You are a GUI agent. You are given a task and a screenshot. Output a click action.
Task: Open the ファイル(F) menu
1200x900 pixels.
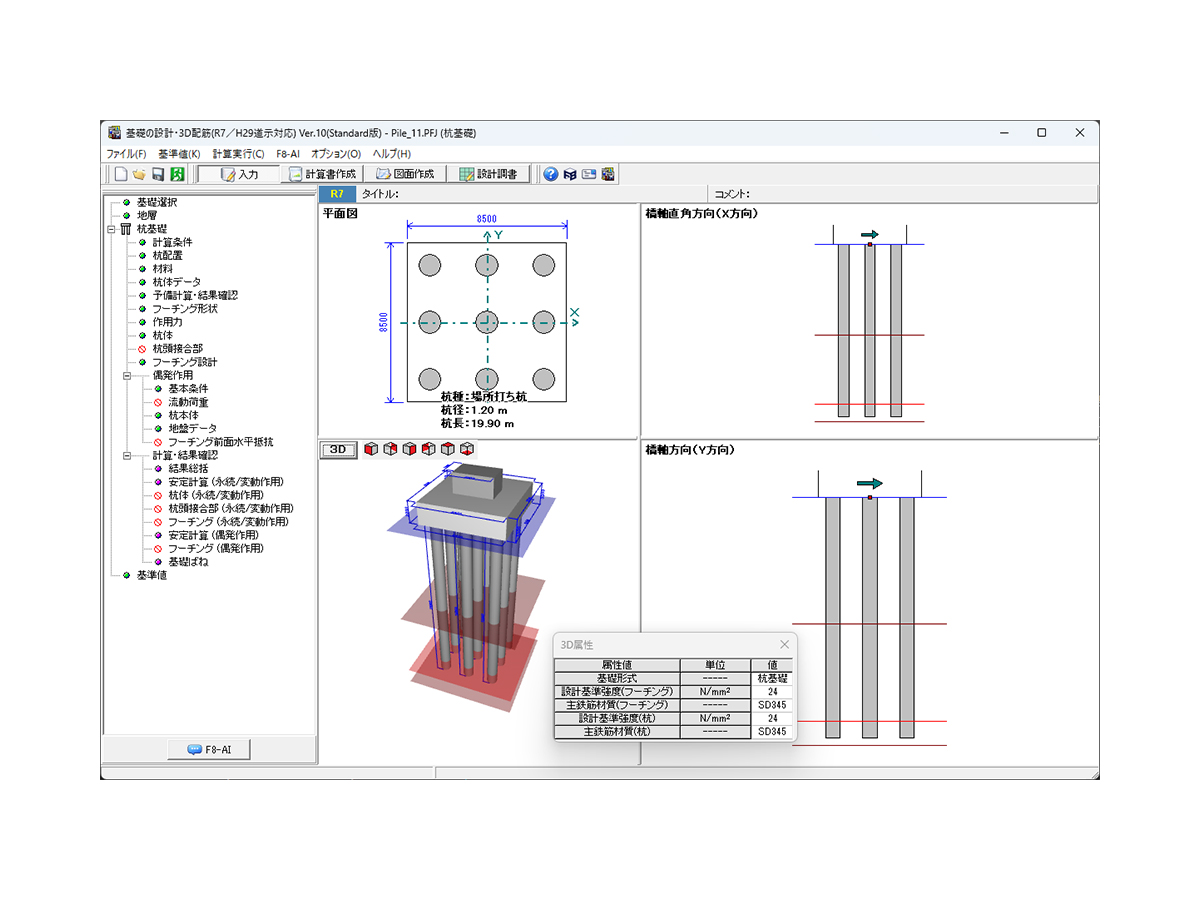[x=126, y=154]
